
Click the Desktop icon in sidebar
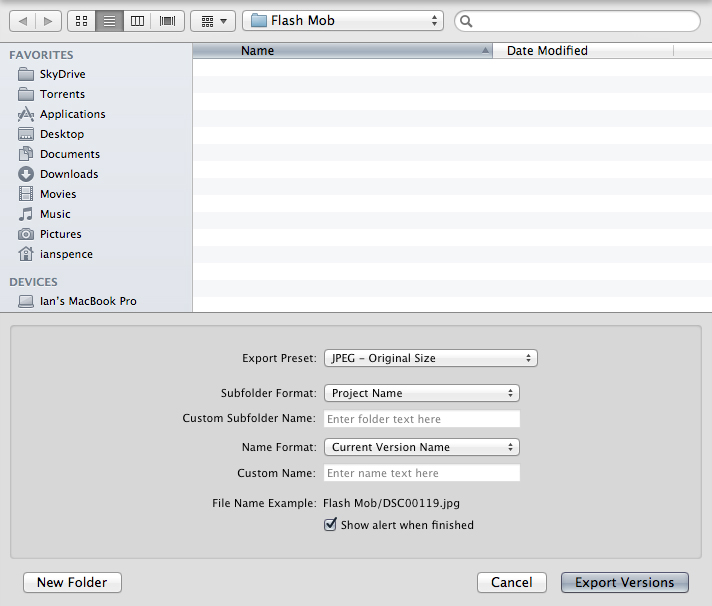coord(26,134)
